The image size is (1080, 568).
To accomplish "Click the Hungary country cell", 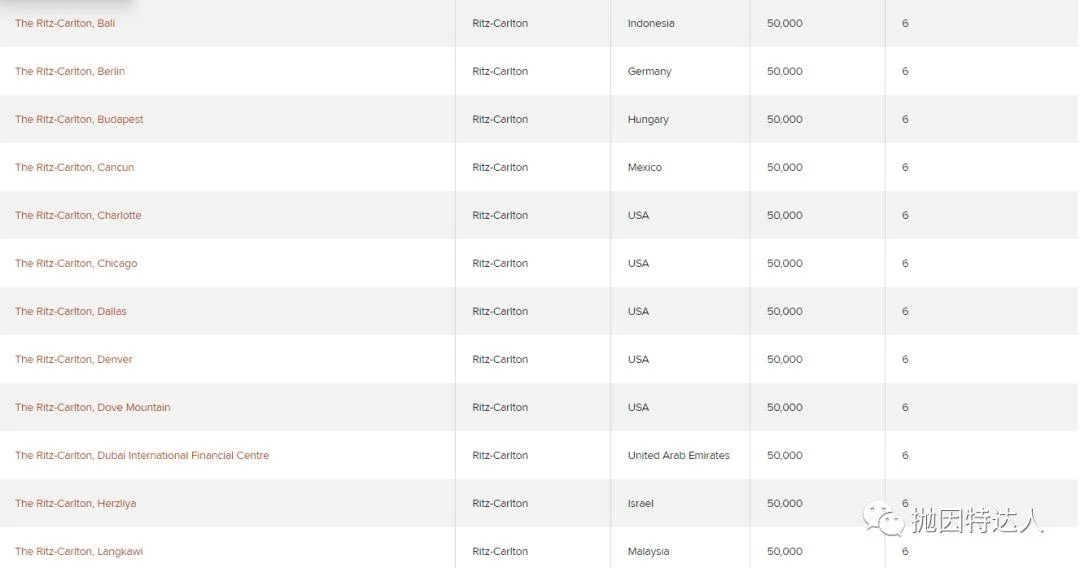I will [x=648, y=120].
